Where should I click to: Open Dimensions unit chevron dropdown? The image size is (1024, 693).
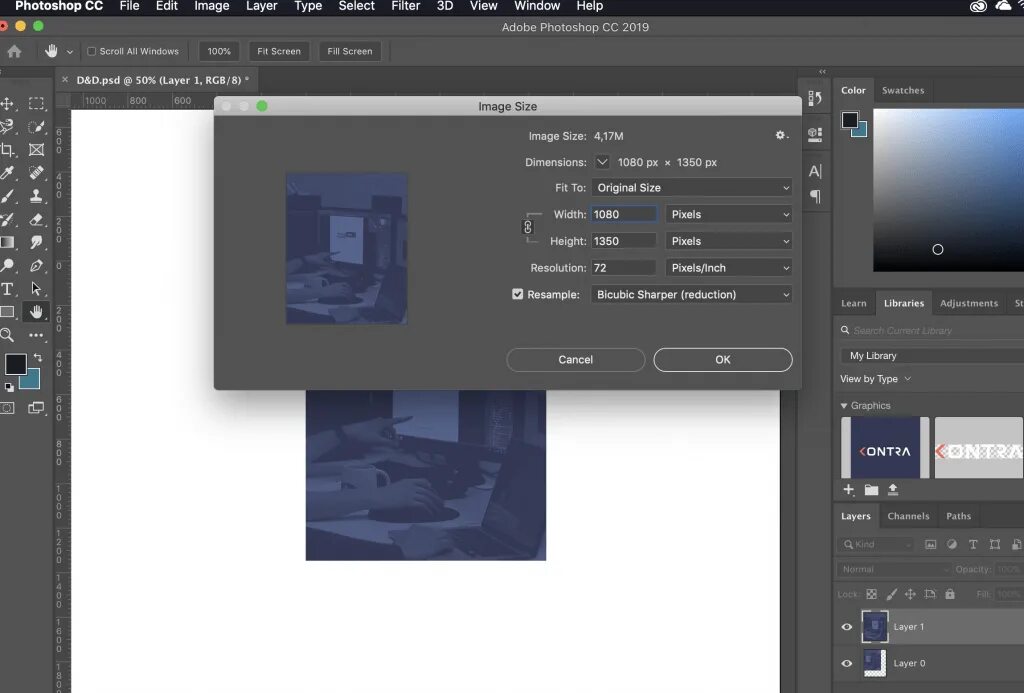[602, 162]
